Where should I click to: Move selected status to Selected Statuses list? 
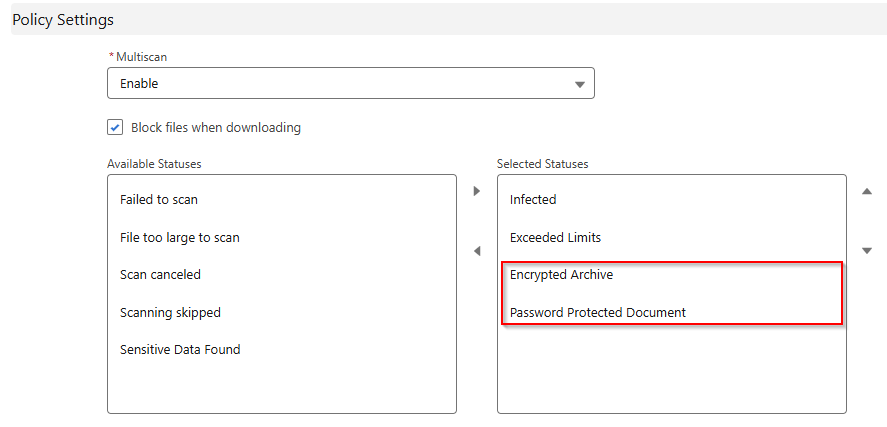tap(477, 191)
